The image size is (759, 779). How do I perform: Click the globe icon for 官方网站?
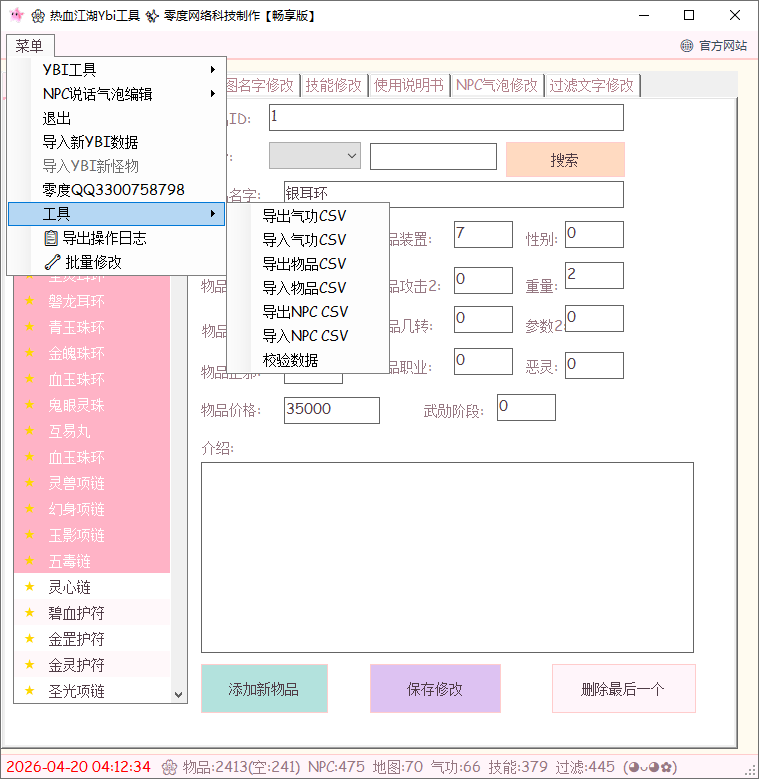686,45
